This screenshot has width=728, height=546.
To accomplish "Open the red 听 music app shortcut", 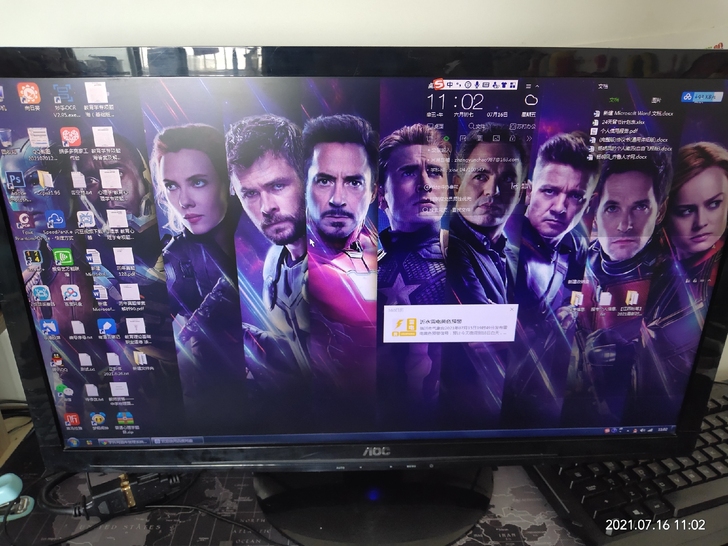I will click(72, 419).
